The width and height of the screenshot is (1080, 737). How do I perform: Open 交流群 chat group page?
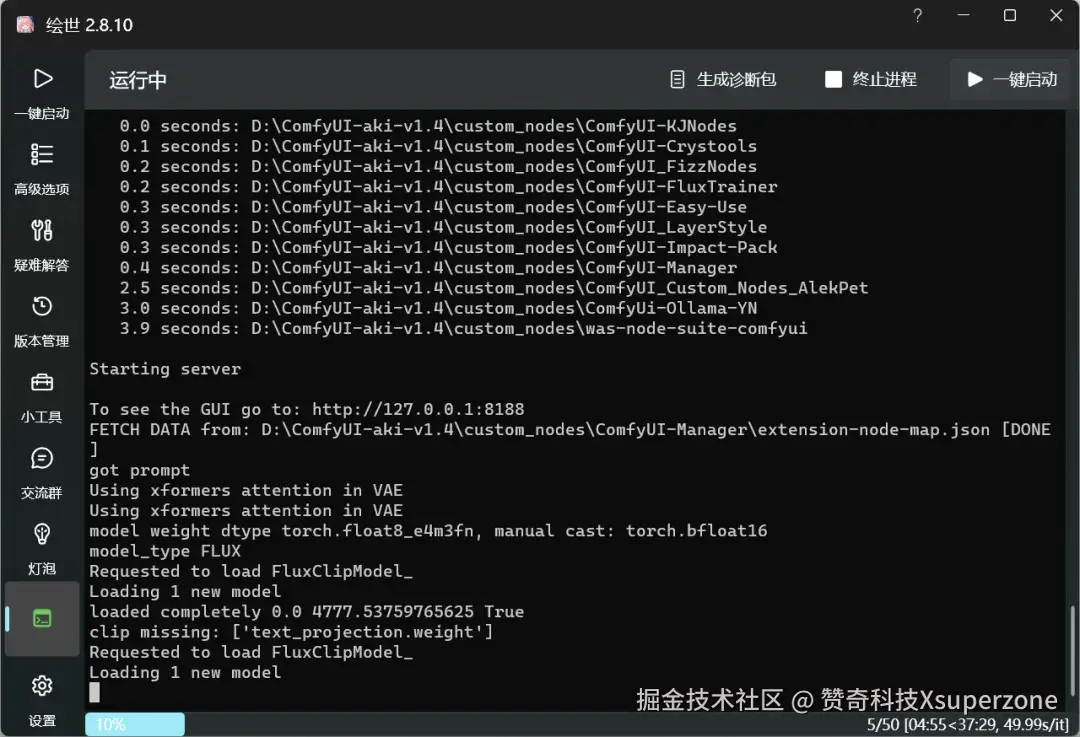click(41, 473)
